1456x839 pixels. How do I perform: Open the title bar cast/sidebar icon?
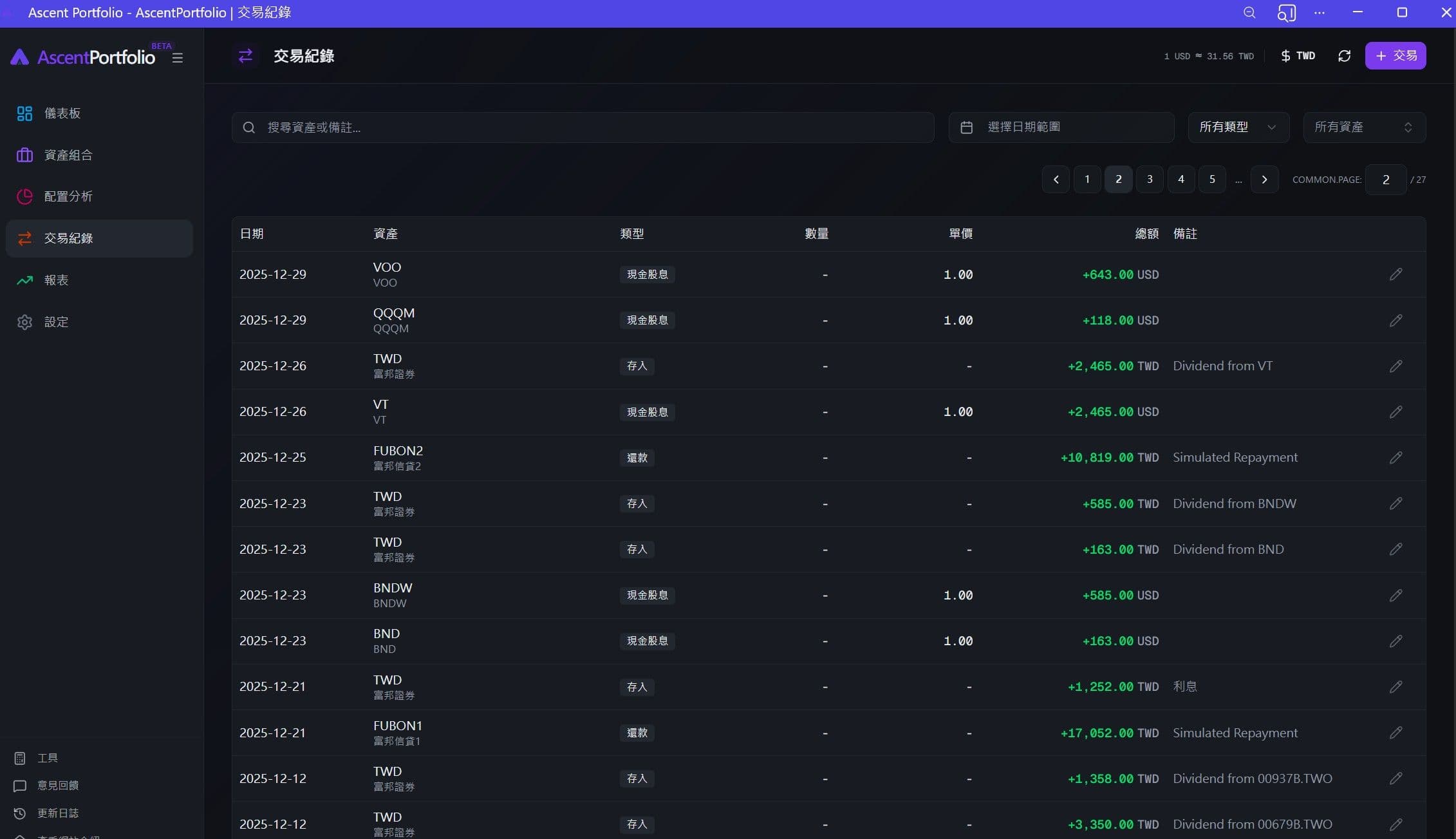(1286, 13)
